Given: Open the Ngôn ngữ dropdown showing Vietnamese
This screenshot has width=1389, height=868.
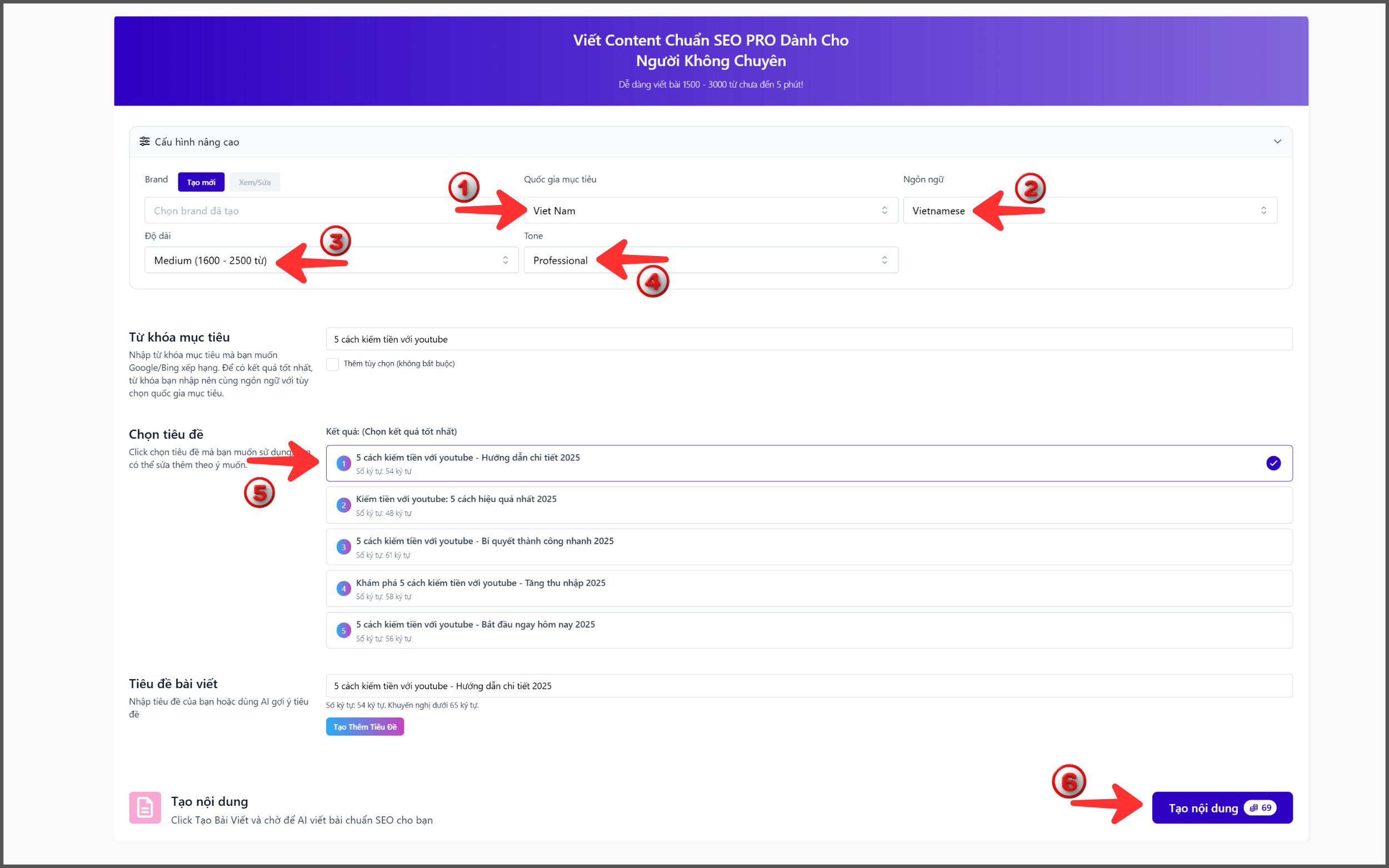Looking at the screenshot, I should point(1090,210).
